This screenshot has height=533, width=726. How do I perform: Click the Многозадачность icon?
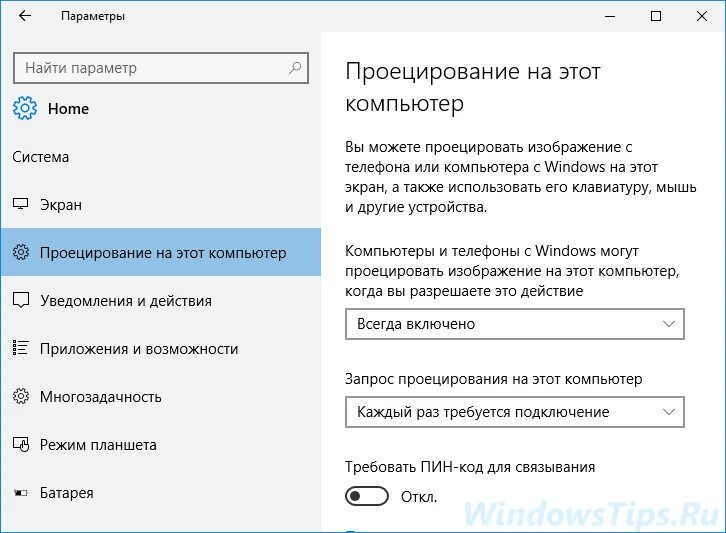coord(21,397)
